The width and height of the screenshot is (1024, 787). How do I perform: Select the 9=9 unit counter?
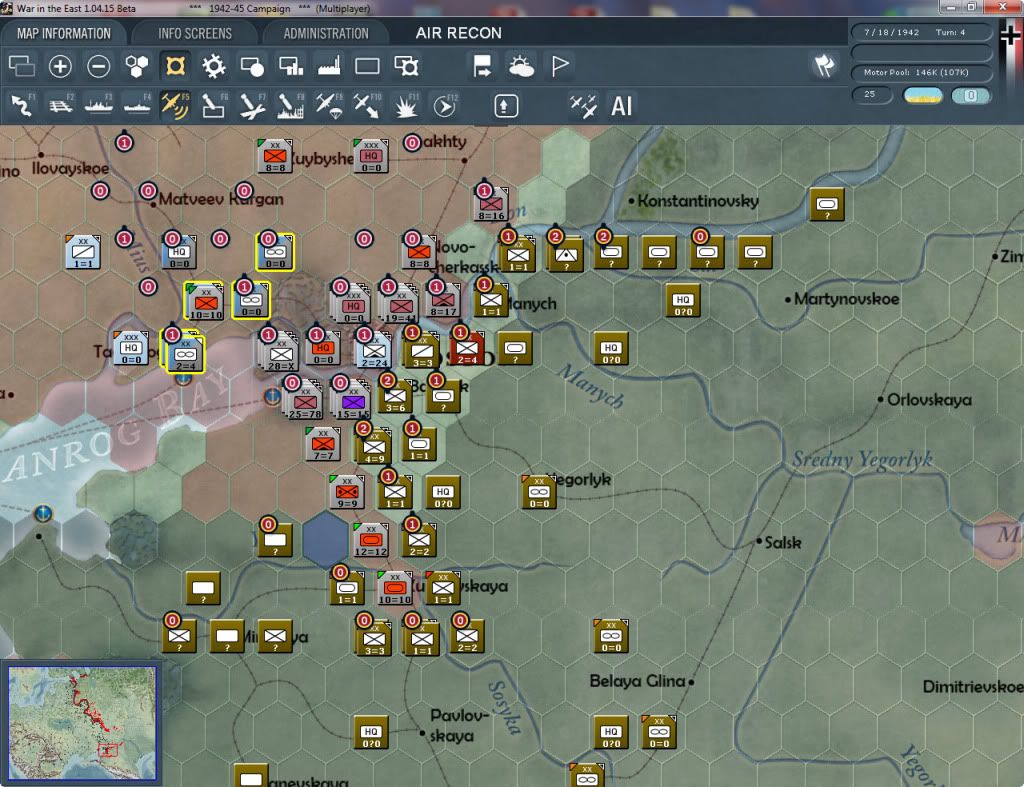click(347, 492)
